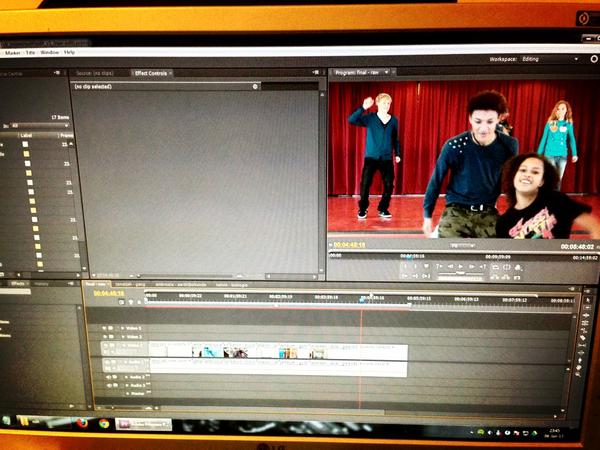Open the Marker menu
The width and height of the screenshot is (600, 450).
[x=12, y=52]
